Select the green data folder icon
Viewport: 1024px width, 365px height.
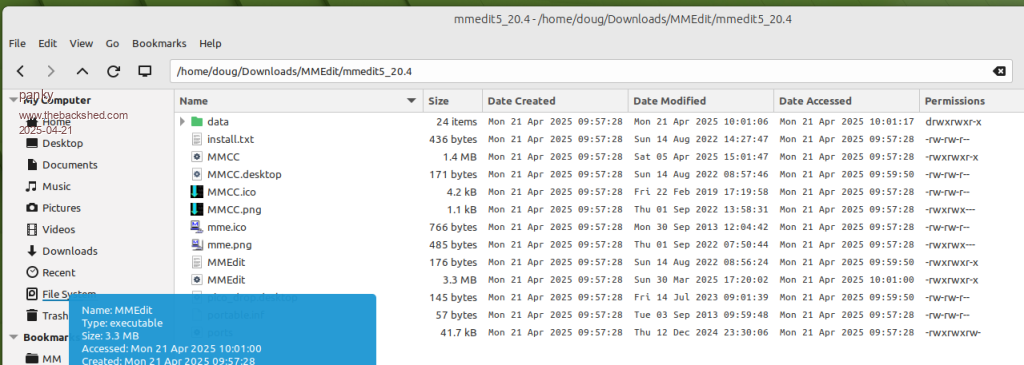tap(198, 121)
